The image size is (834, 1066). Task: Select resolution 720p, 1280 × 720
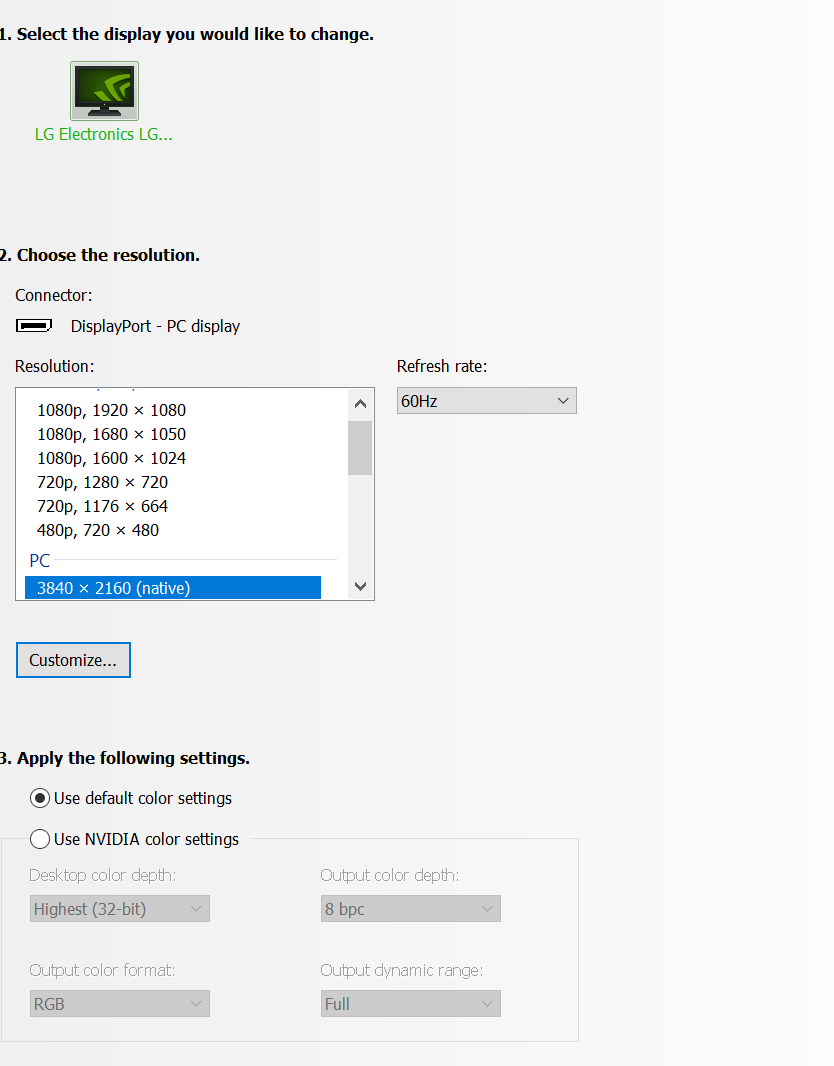pos(103,482)
